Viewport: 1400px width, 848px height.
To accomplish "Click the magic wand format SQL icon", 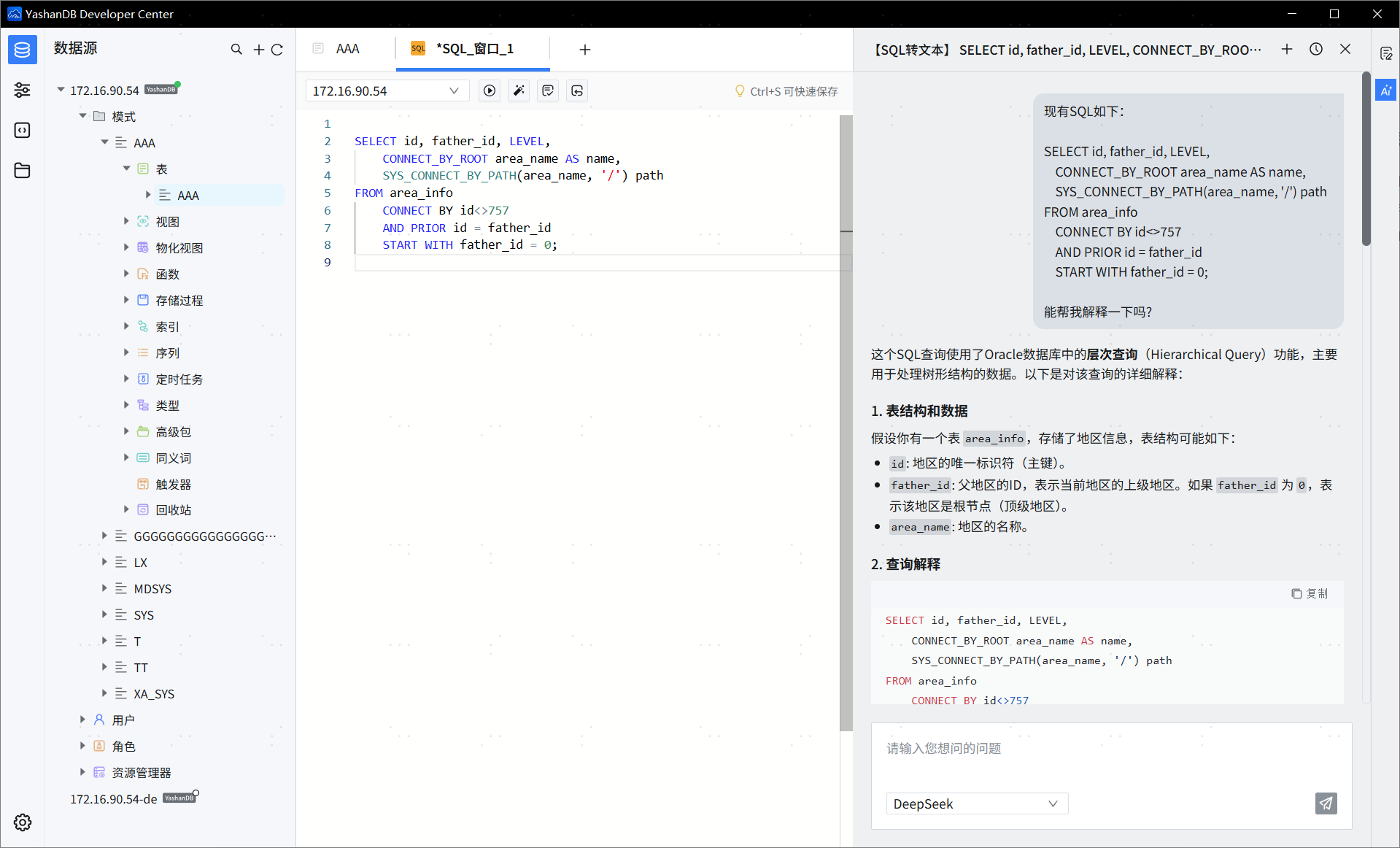I will 519,90.
